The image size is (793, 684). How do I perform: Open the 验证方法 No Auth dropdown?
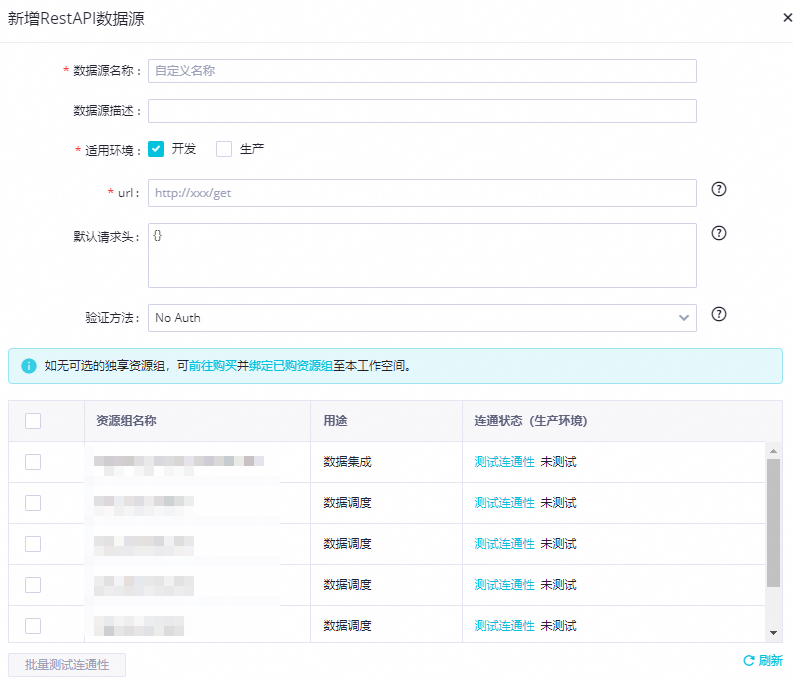[x=422, y=318]
